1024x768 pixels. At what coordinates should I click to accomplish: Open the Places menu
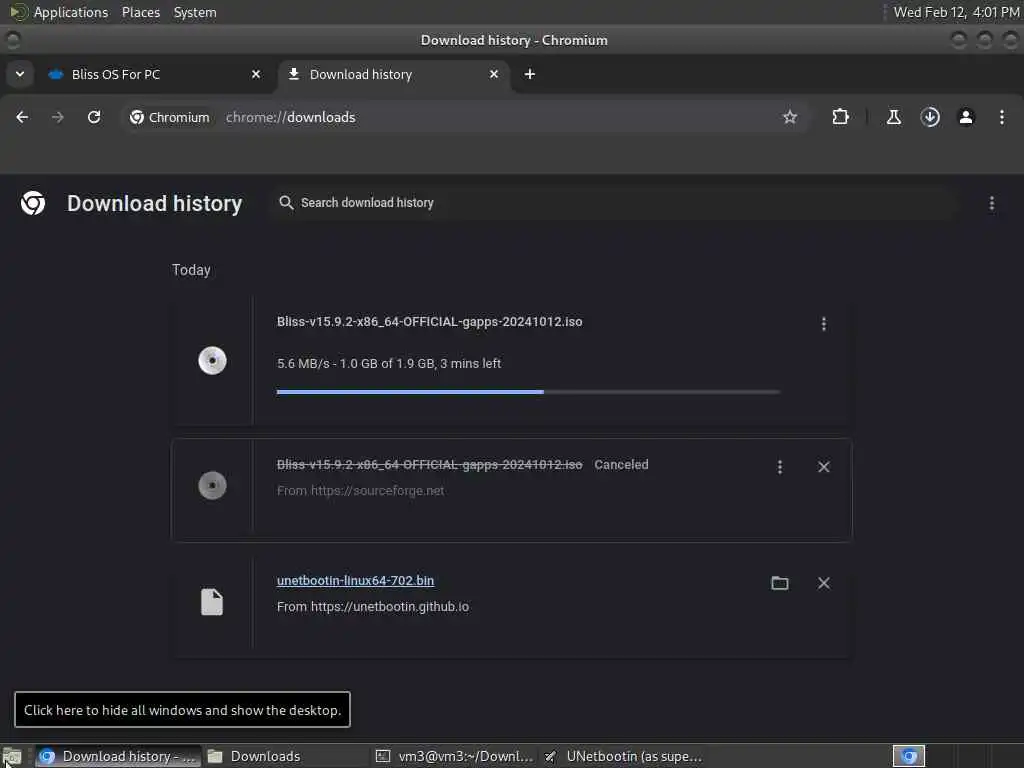pyautogui.click(x=140, y=12)
